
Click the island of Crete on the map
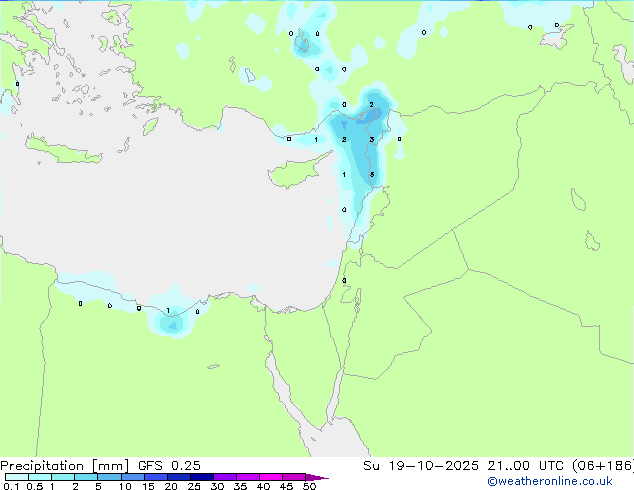[64, 150]
